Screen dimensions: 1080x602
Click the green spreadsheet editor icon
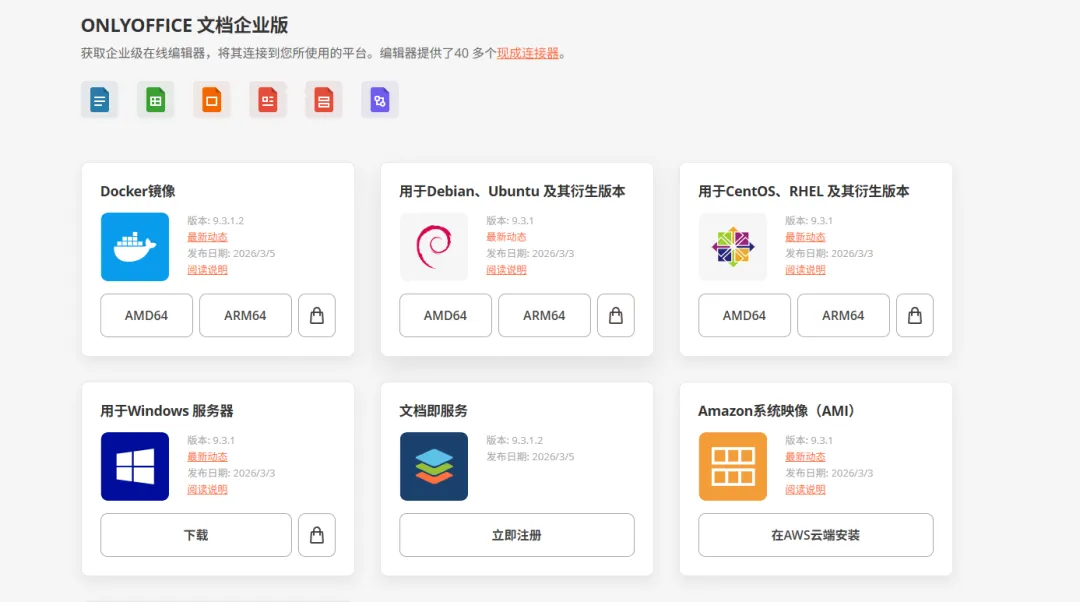point(156,100)
